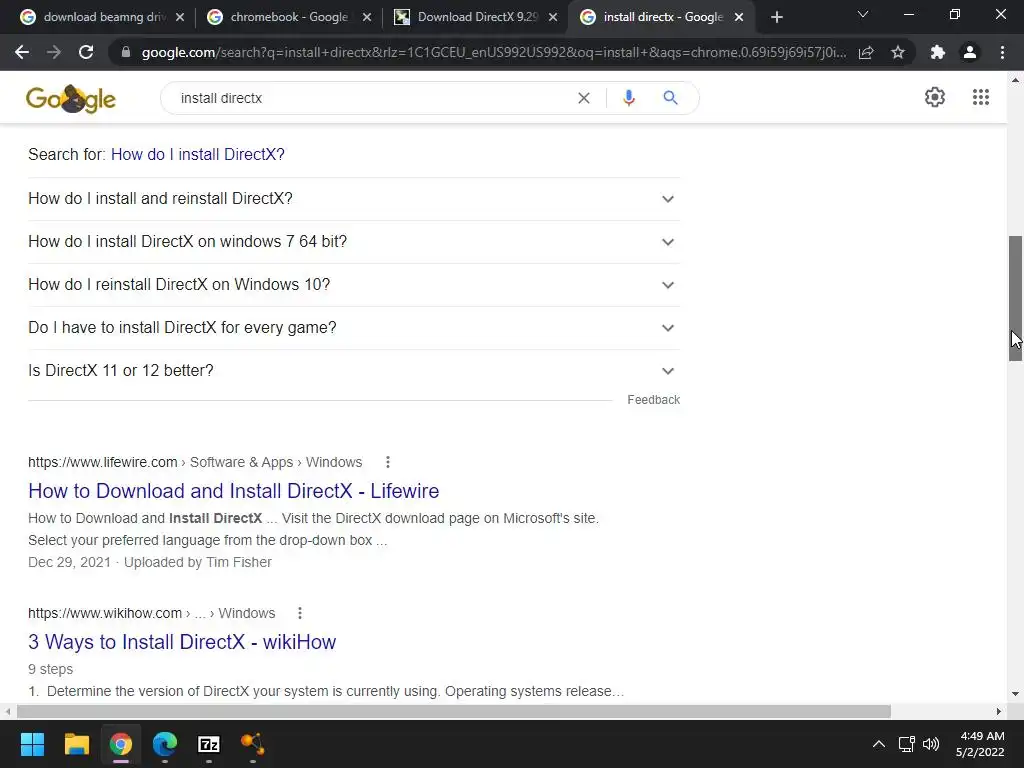This screenshot has height=768, width=1024.
Task: Open the Chrome profile menu
Action: pos(970,52)
